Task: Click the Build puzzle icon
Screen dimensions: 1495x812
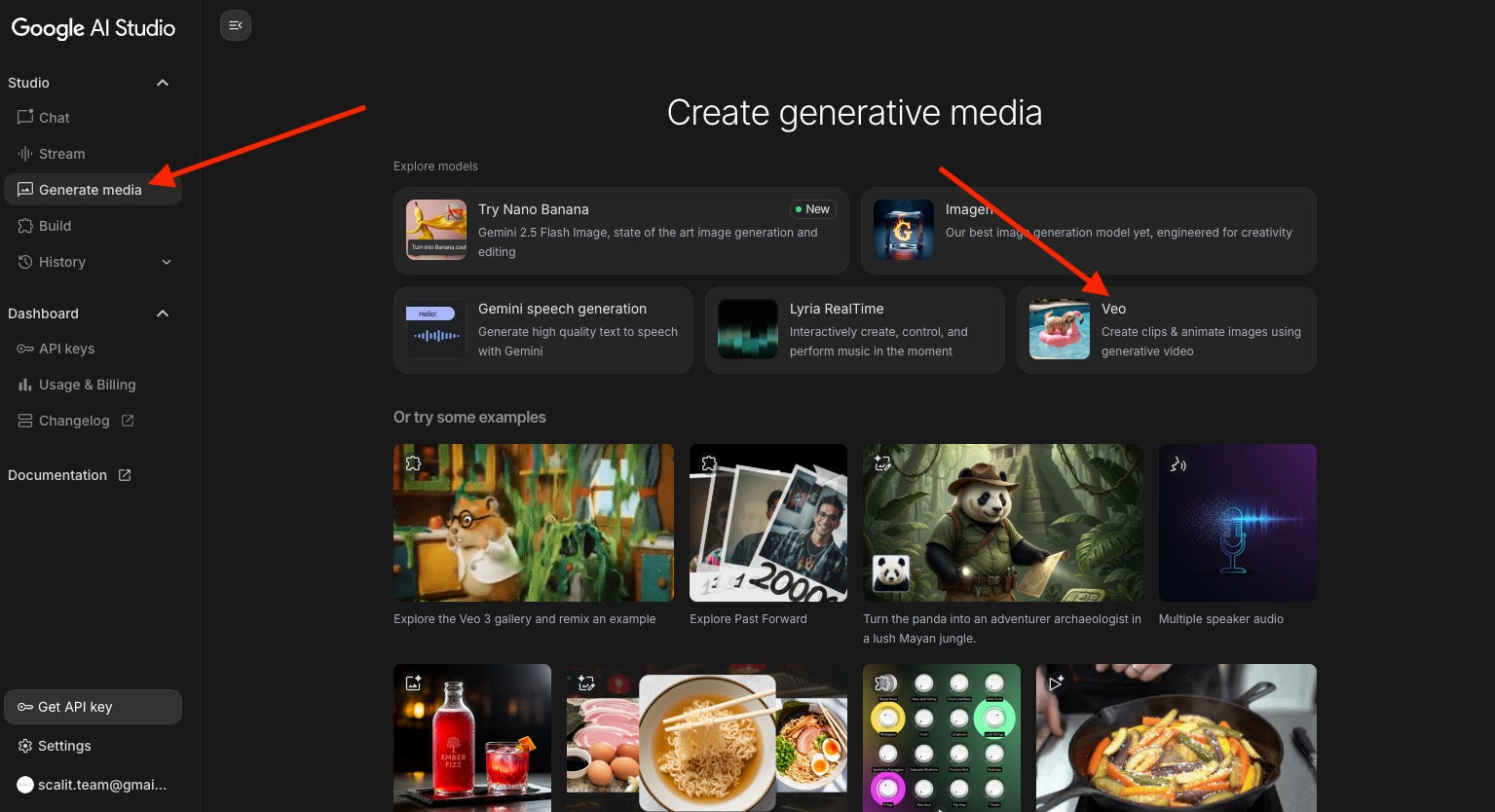Action: [25, 226]
